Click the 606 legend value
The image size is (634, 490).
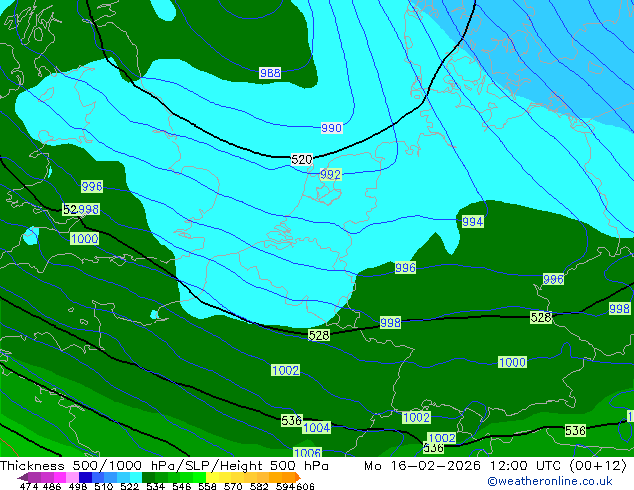coord(305,486)
